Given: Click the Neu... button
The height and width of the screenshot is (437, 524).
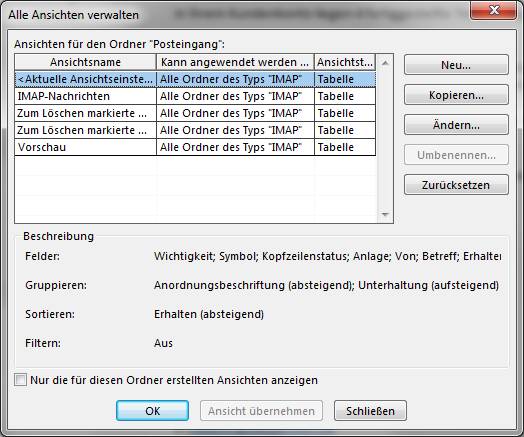Looking at the screenshot, I should coord(456,65).
